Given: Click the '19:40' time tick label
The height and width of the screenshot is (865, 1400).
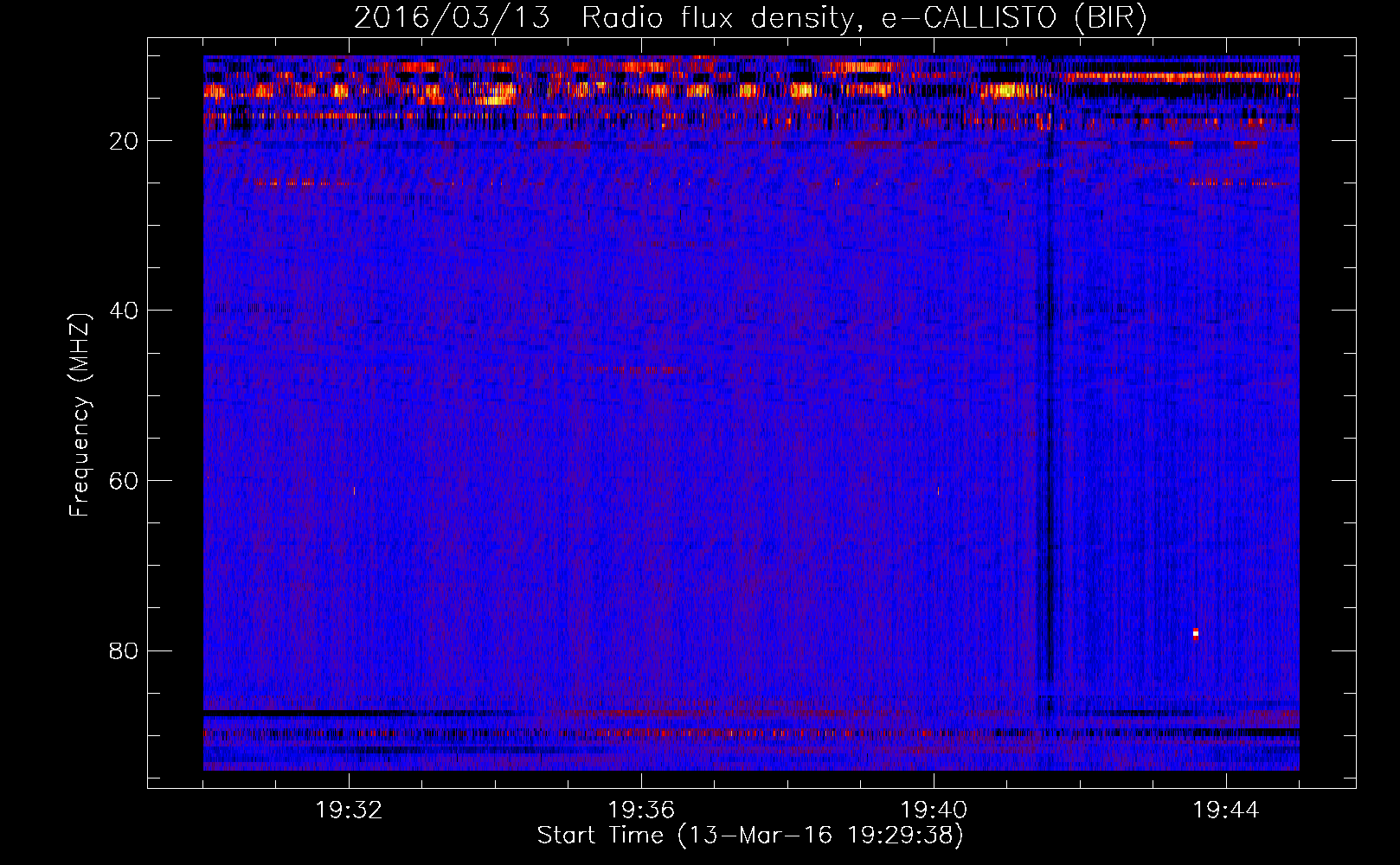Looking at the screenshot, I should pos(934,811).
